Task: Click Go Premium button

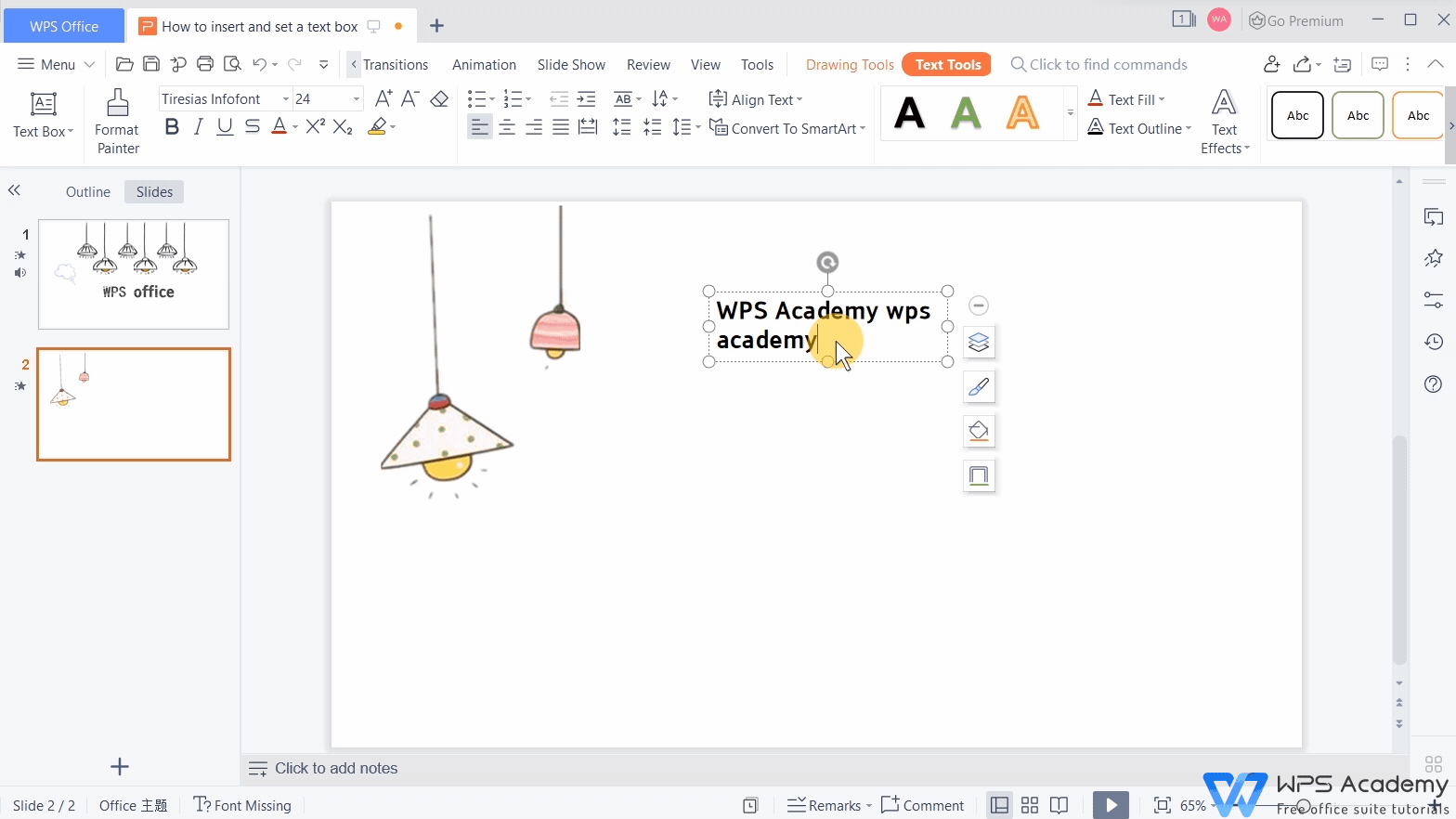Action: tap(1296, 20)
